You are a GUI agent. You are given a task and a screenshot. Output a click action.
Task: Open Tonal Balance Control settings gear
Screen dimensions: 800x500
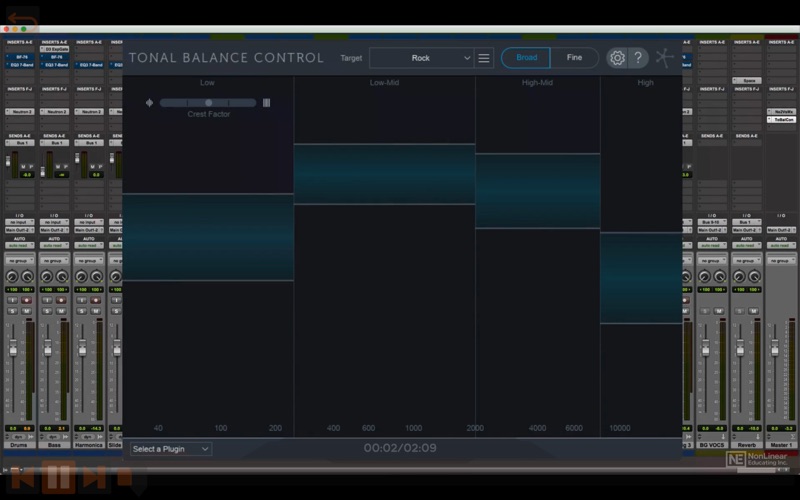click(x=617, y=58)
